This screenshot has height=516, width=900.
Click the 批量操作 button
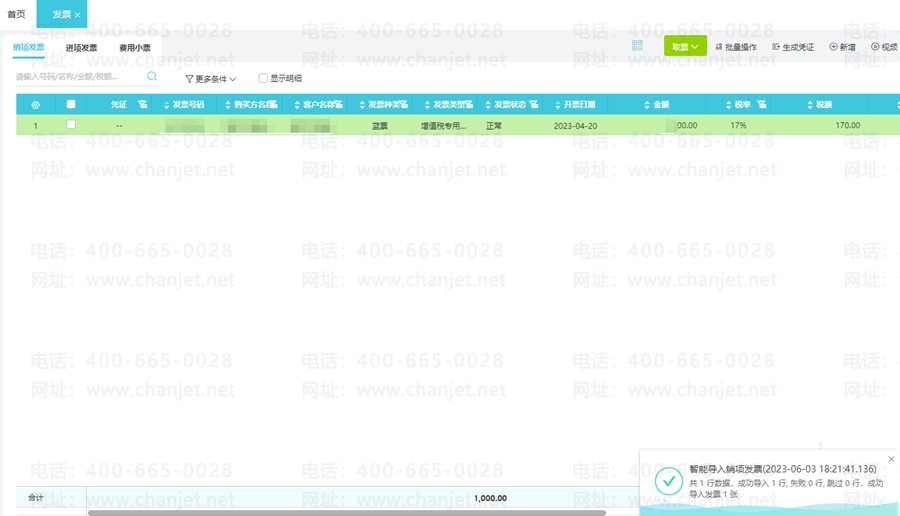tap(736, 47)
